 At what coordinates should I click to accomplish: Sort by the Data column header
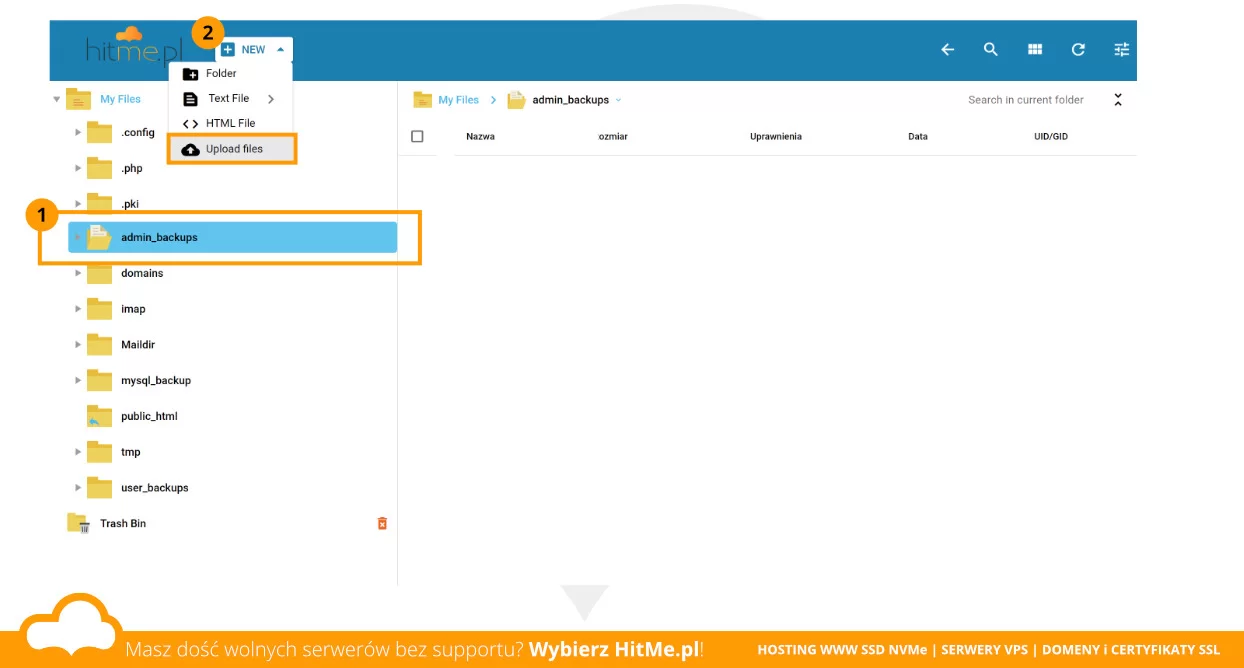tap(918, 136)
